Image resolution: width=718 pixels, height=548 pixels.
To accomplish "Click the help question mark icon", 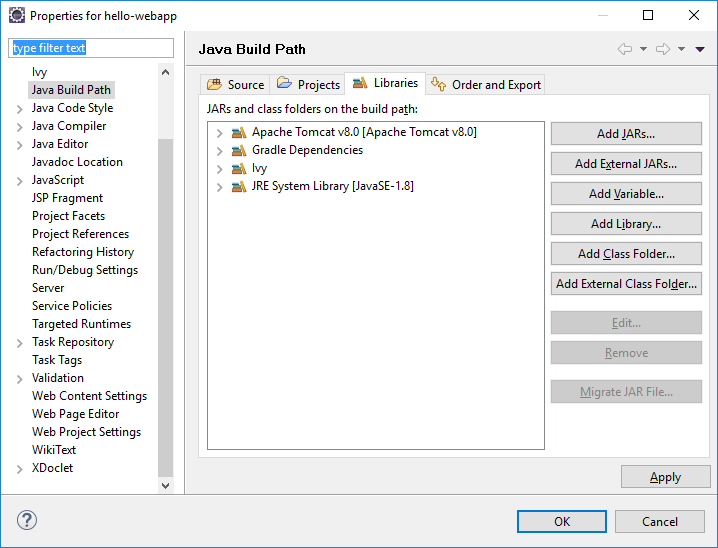I will (x=27, y=521).
